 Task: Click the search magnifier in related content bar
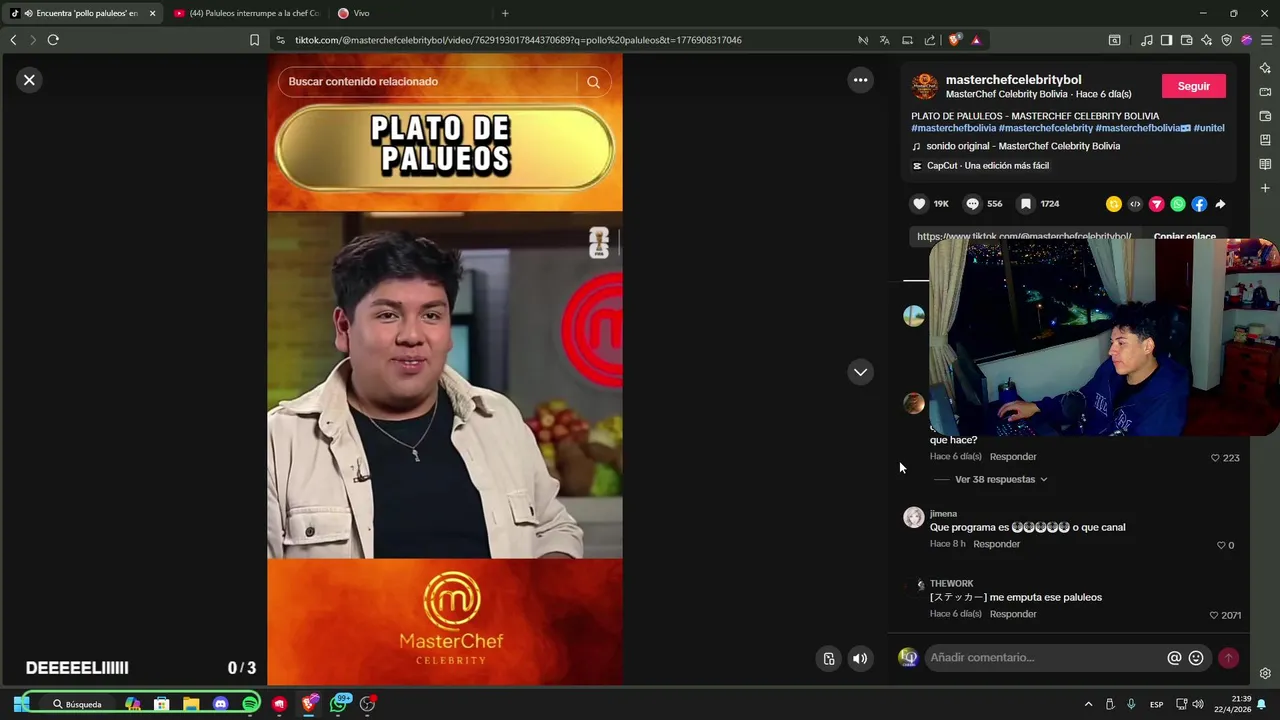coord(593,82)
